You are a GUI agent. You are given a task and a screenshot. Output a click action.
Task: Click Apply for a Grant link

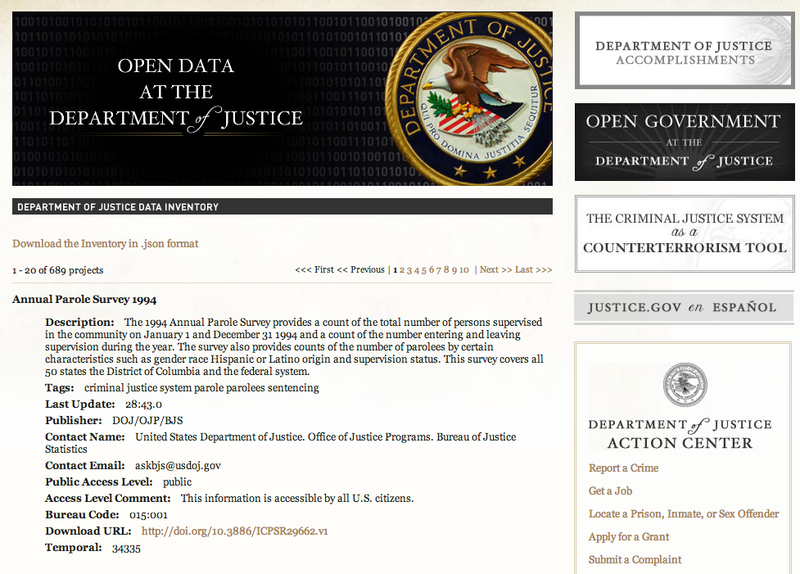tap(629, 537)
